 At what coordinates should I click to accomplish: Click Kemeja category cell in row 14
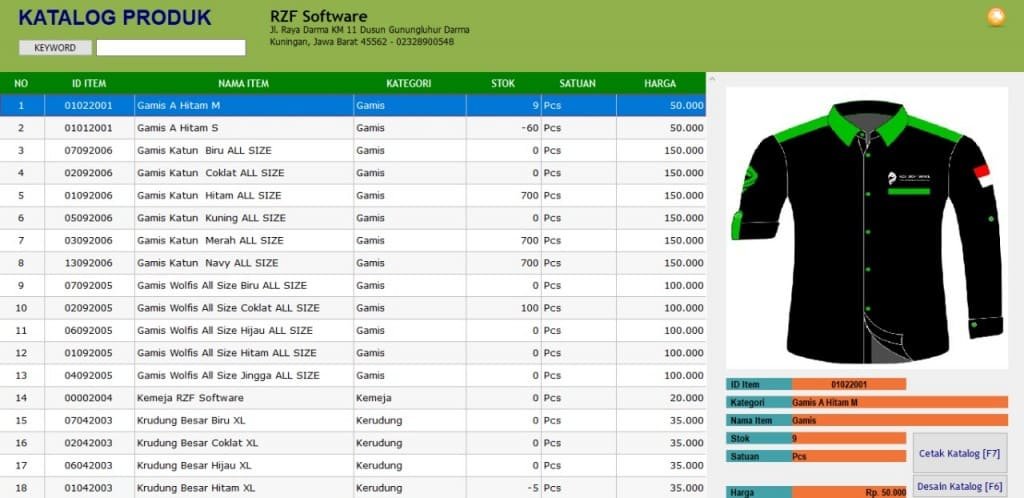click(409, 398)
